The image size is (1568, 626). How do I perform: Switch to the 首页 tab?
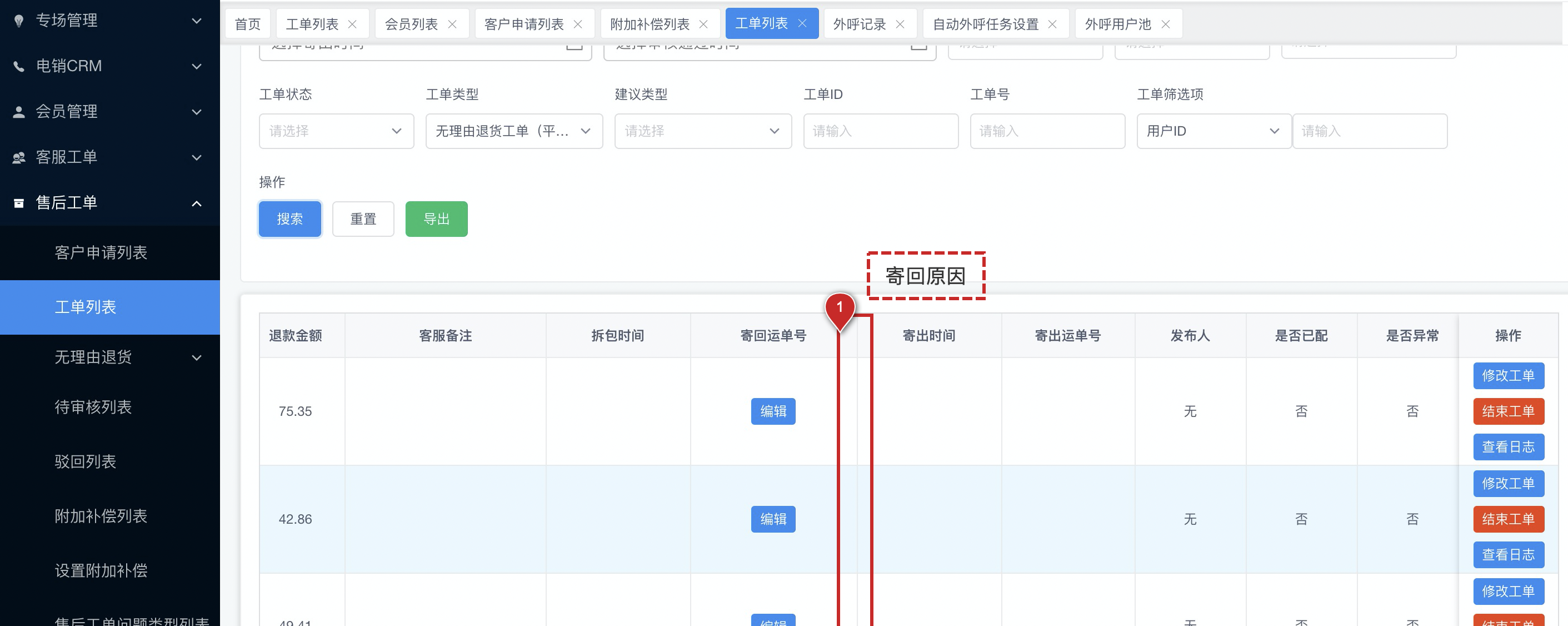pos(248,24)
